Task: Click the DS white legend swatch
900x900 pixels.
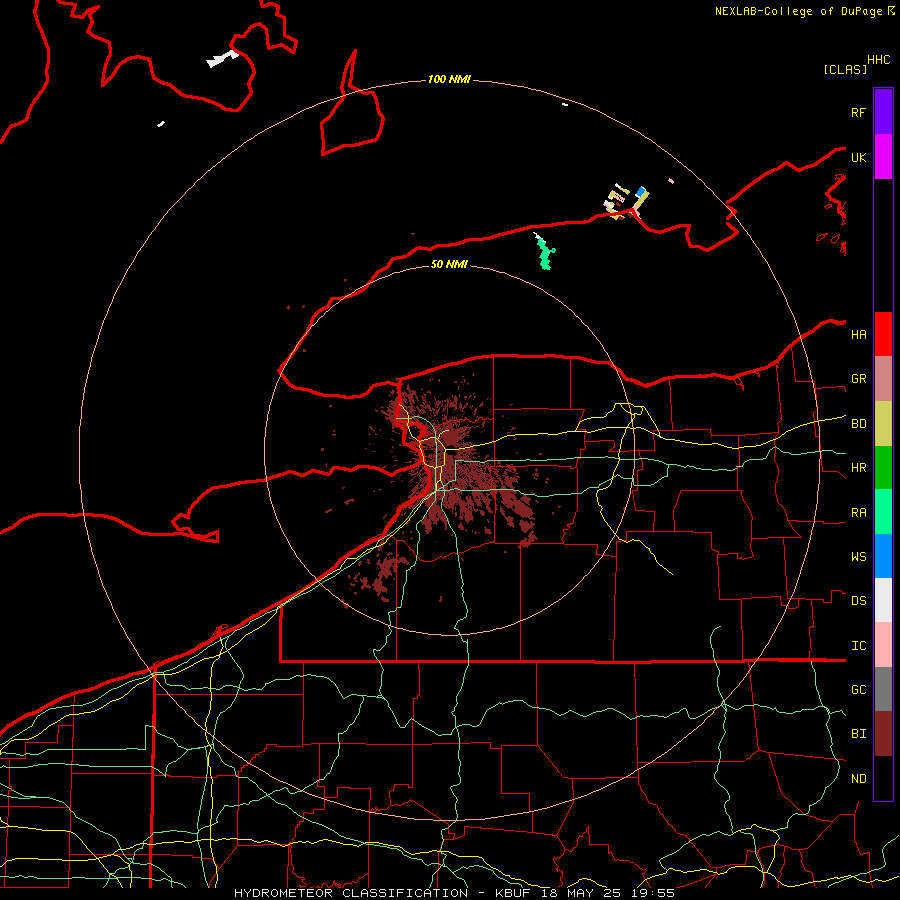Action: click(883, 600)
